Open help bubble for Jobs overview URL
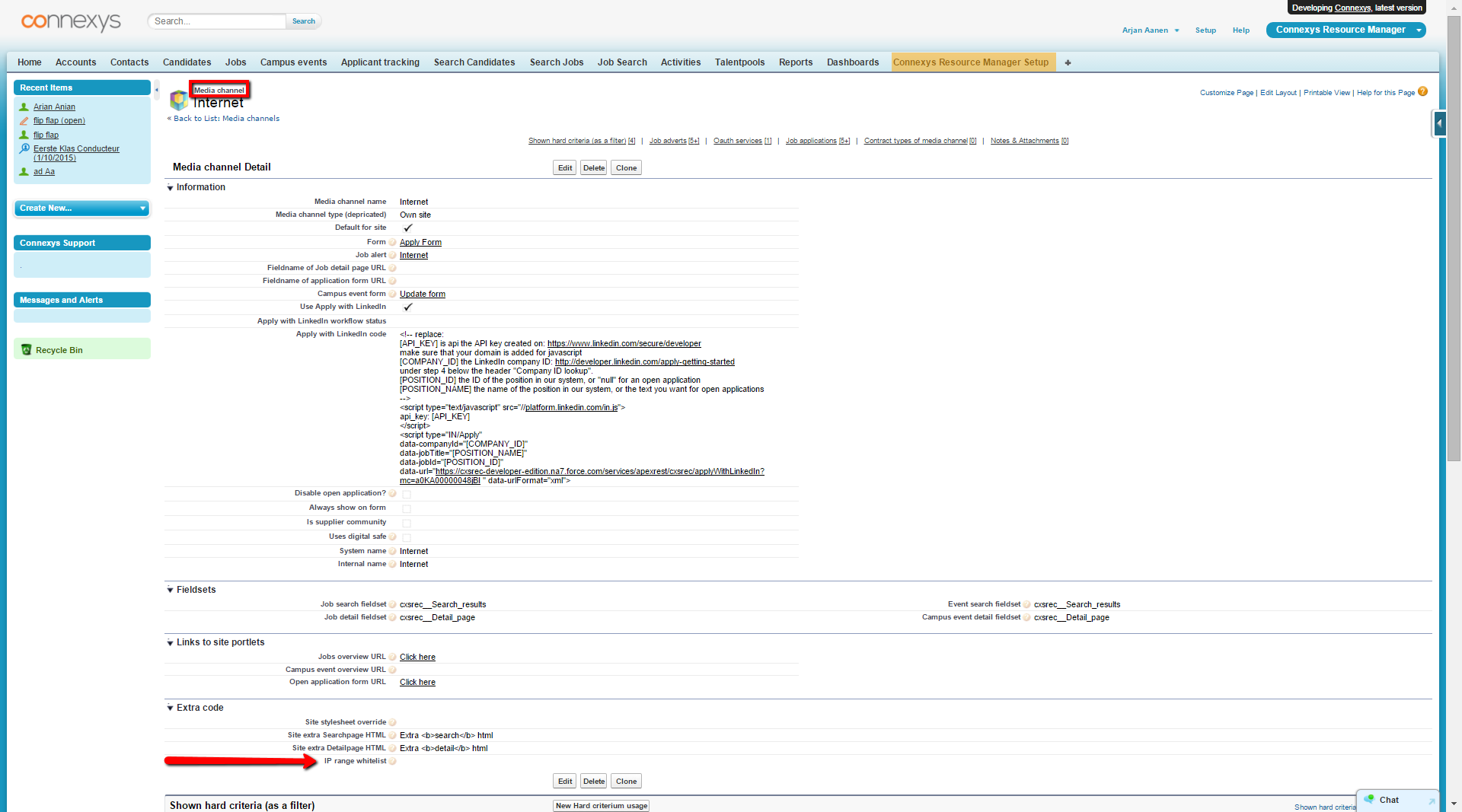Screen dimensions: 1462x812 (393, 658)
